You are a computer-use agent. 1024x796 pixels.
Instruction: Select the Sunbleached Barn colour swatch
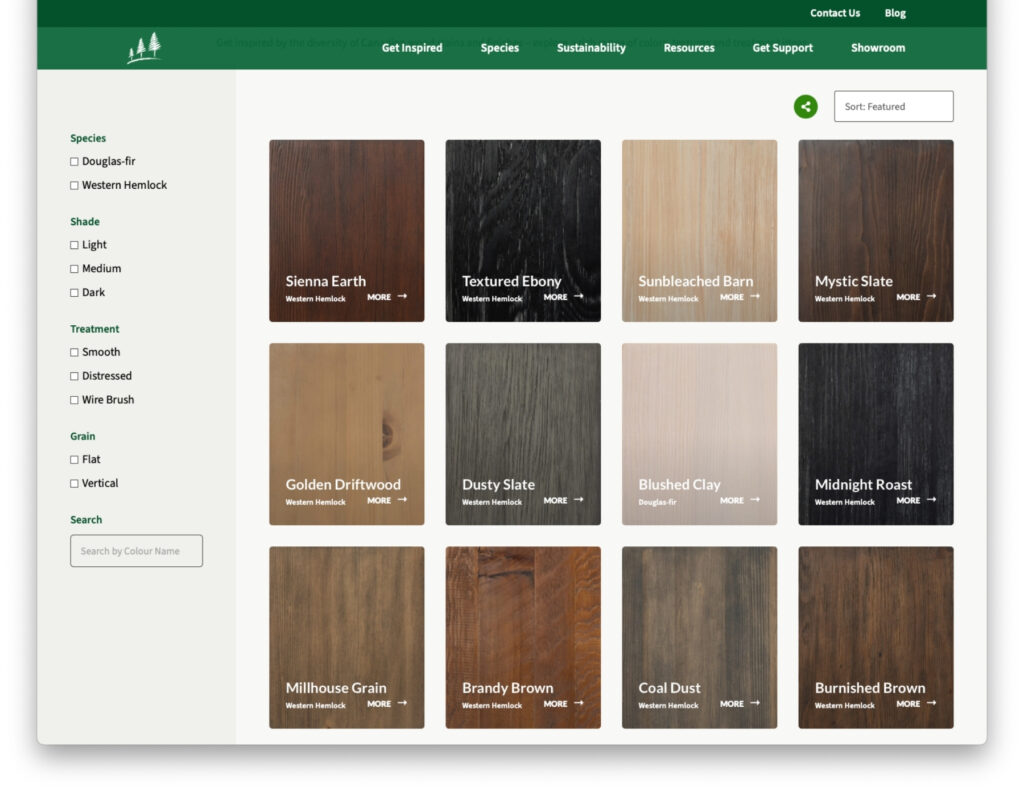[699, 220]
